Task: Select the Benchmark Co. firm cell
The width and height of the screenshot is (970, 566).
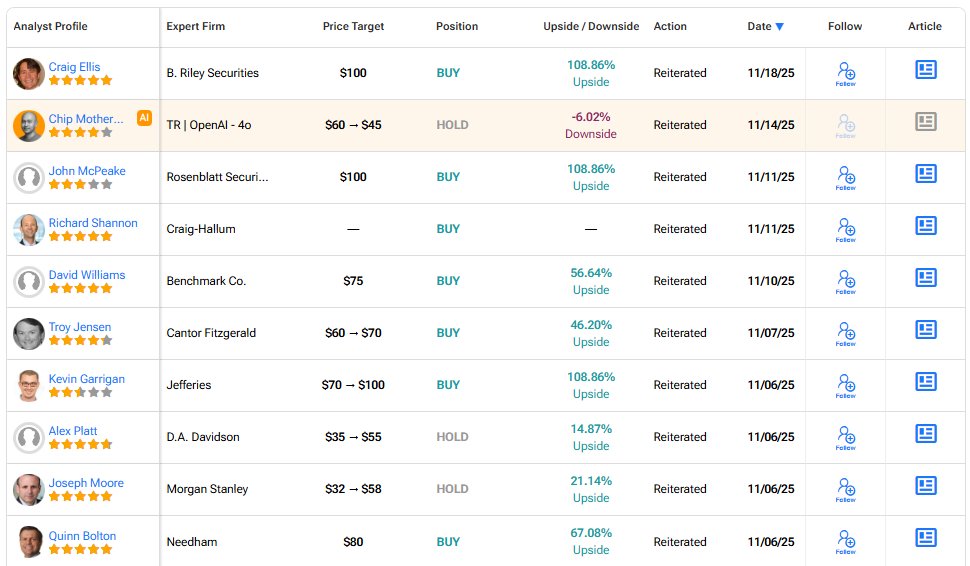Action: point(206,281)
